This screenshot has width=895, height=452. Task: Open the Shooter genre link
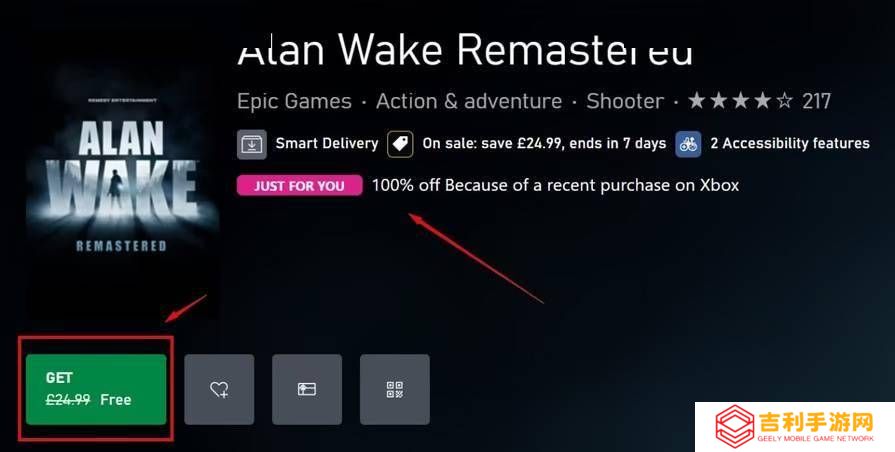[625, 102]
